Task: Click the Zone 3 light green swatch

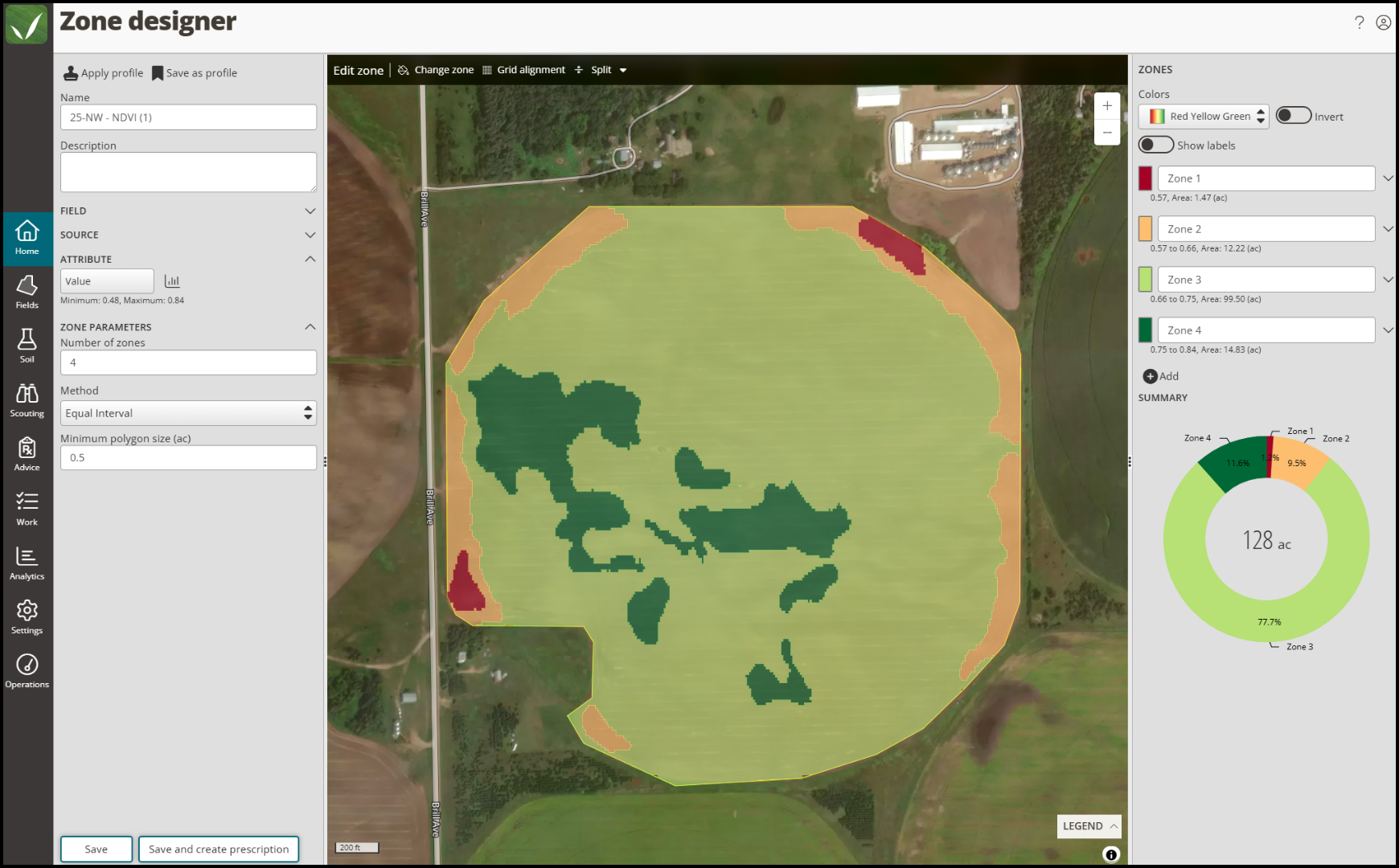Action: [x=1146, y=280]
